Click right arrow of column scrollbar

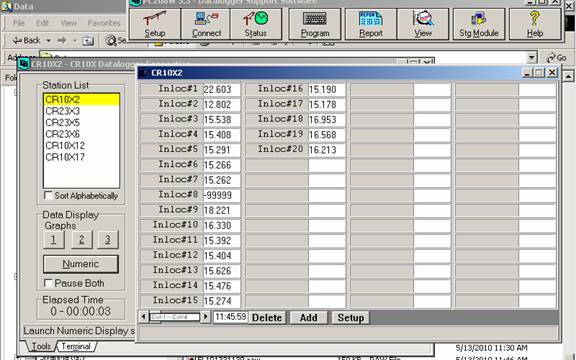[x=206, y=317]
